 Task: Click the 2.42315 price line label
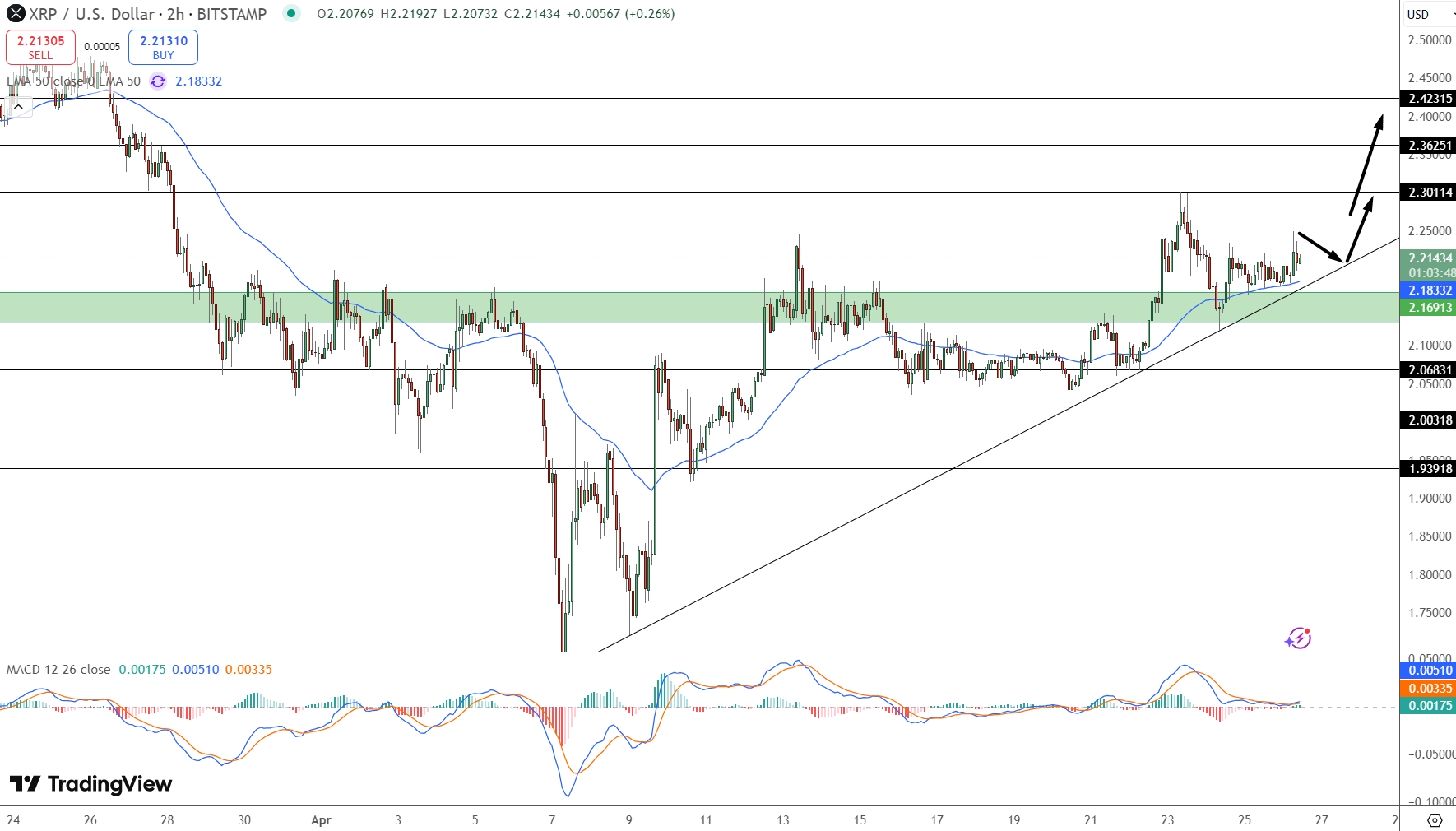coord(1428,99)
